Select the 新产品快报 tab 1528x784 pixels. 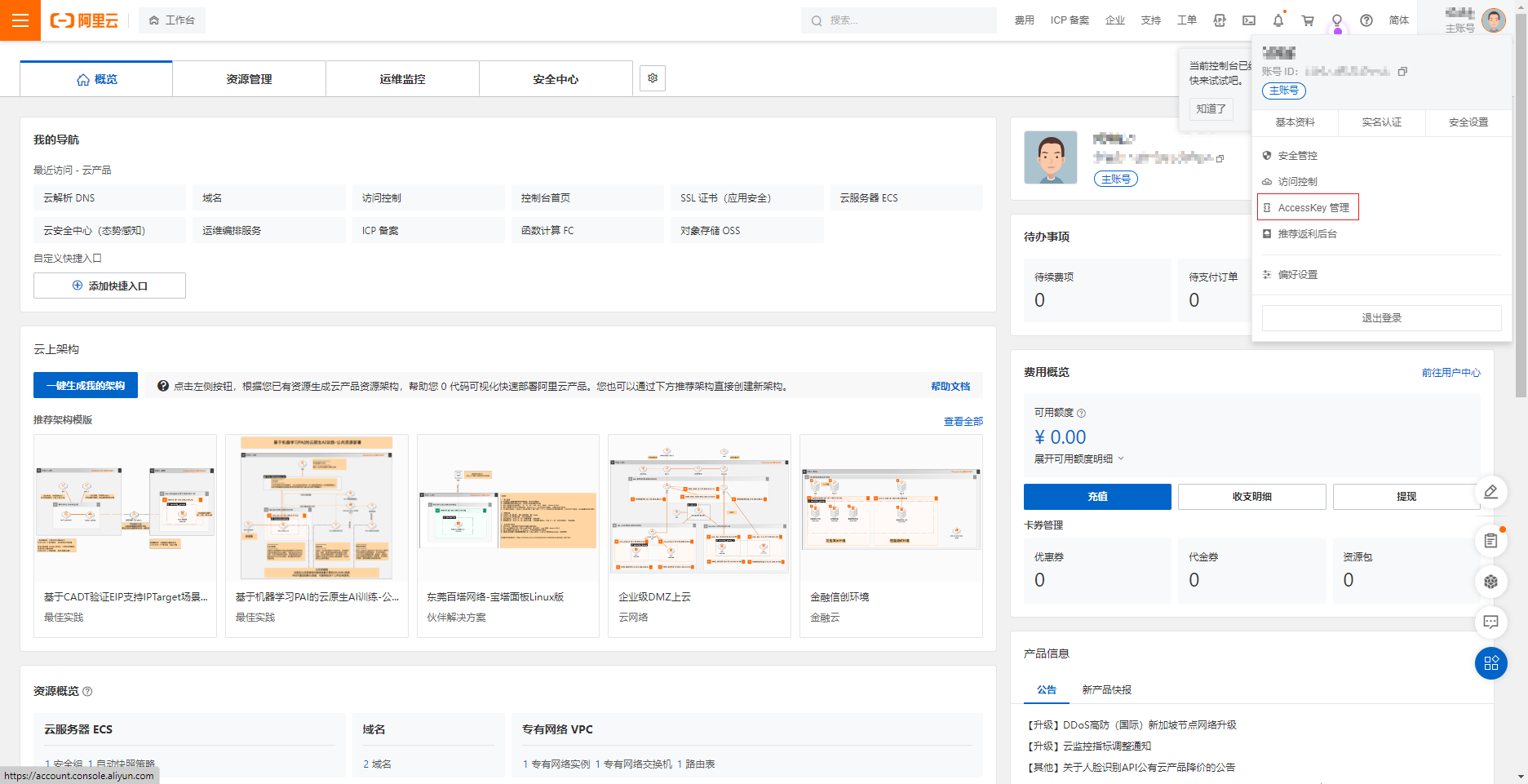1106,690
